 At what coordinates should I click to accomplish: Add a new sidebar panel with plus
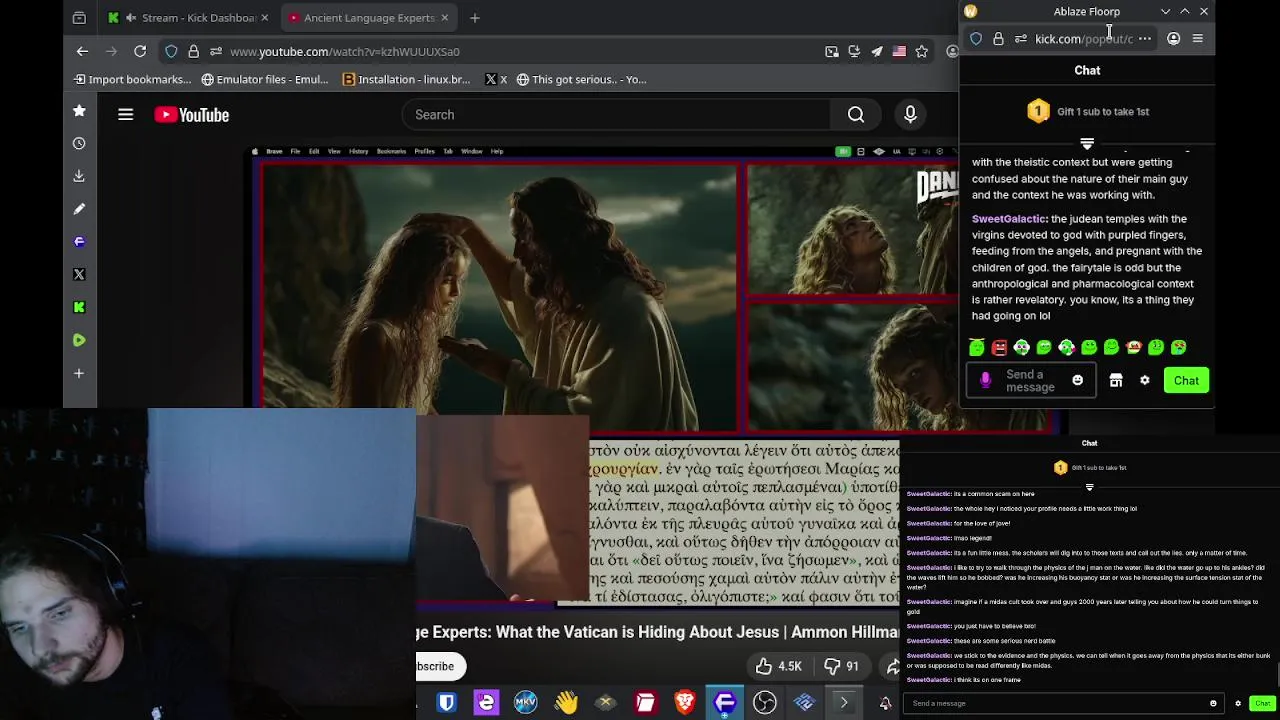[x=79, y=373]
